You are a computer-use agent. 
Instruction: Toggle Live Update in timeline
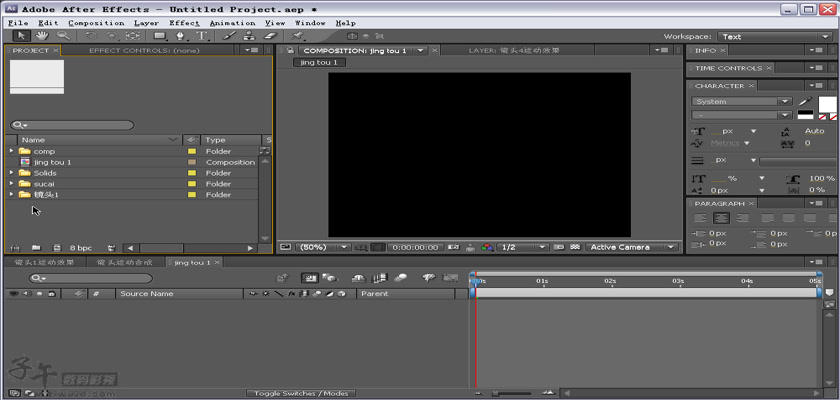click(x=309, y=278)
